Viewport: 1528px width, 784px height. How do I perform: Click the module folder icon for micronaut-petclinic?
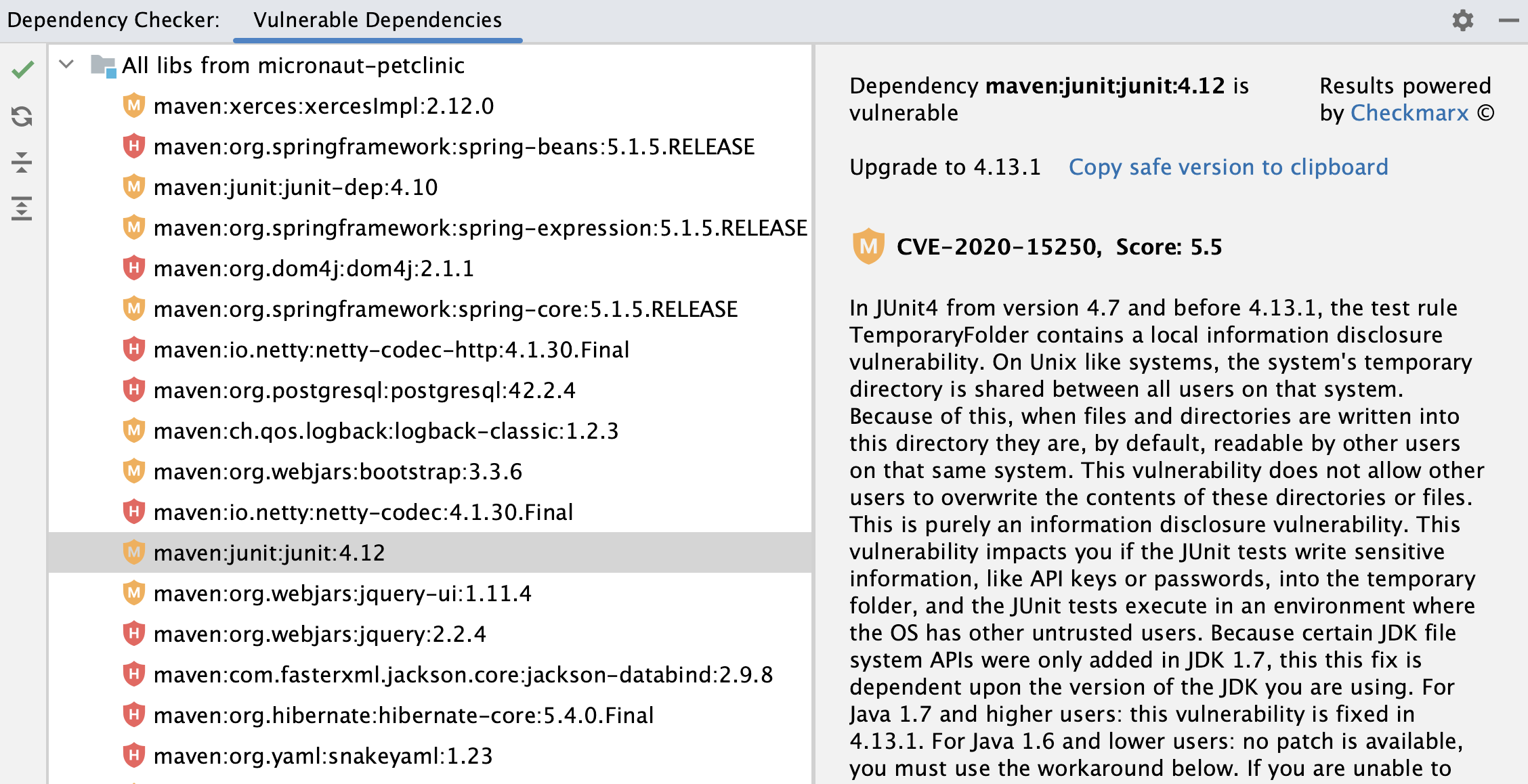pos(104,66)
